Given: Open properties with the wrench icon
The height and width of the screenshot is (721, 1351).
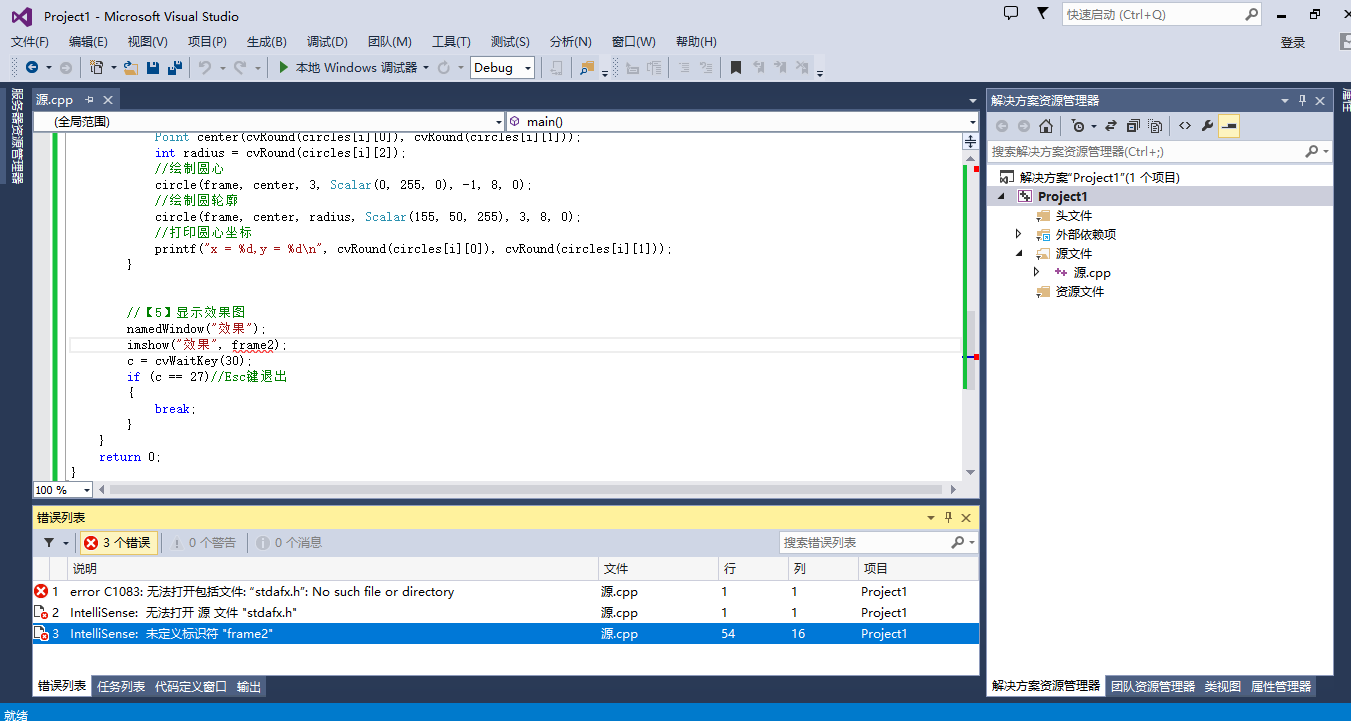Looking at the screenshot, I should pyautogui.click(x=1207, y=126).
